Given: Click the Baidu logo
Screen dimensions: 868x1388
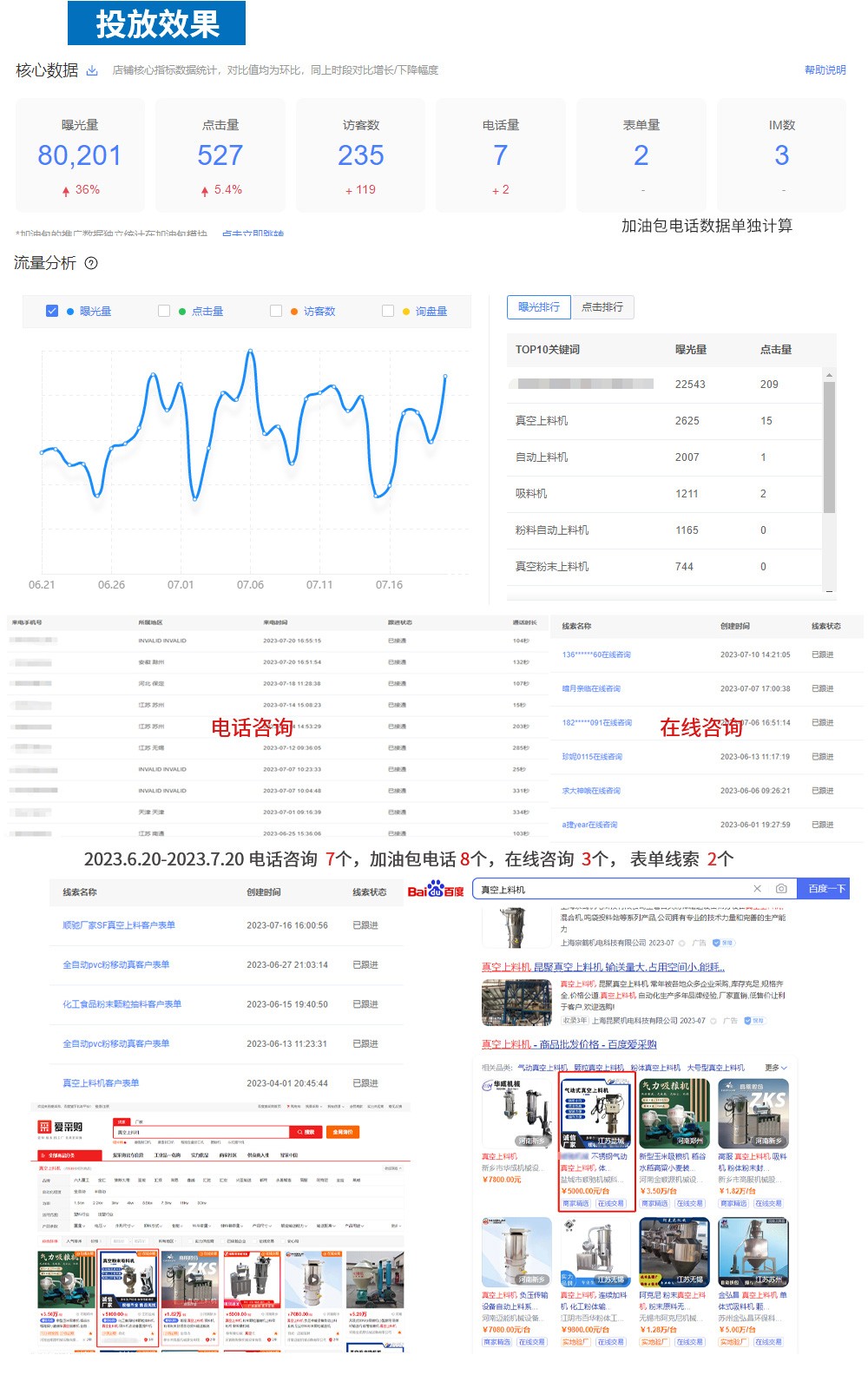Looking at the screenshot, I should tap(436, 891).
